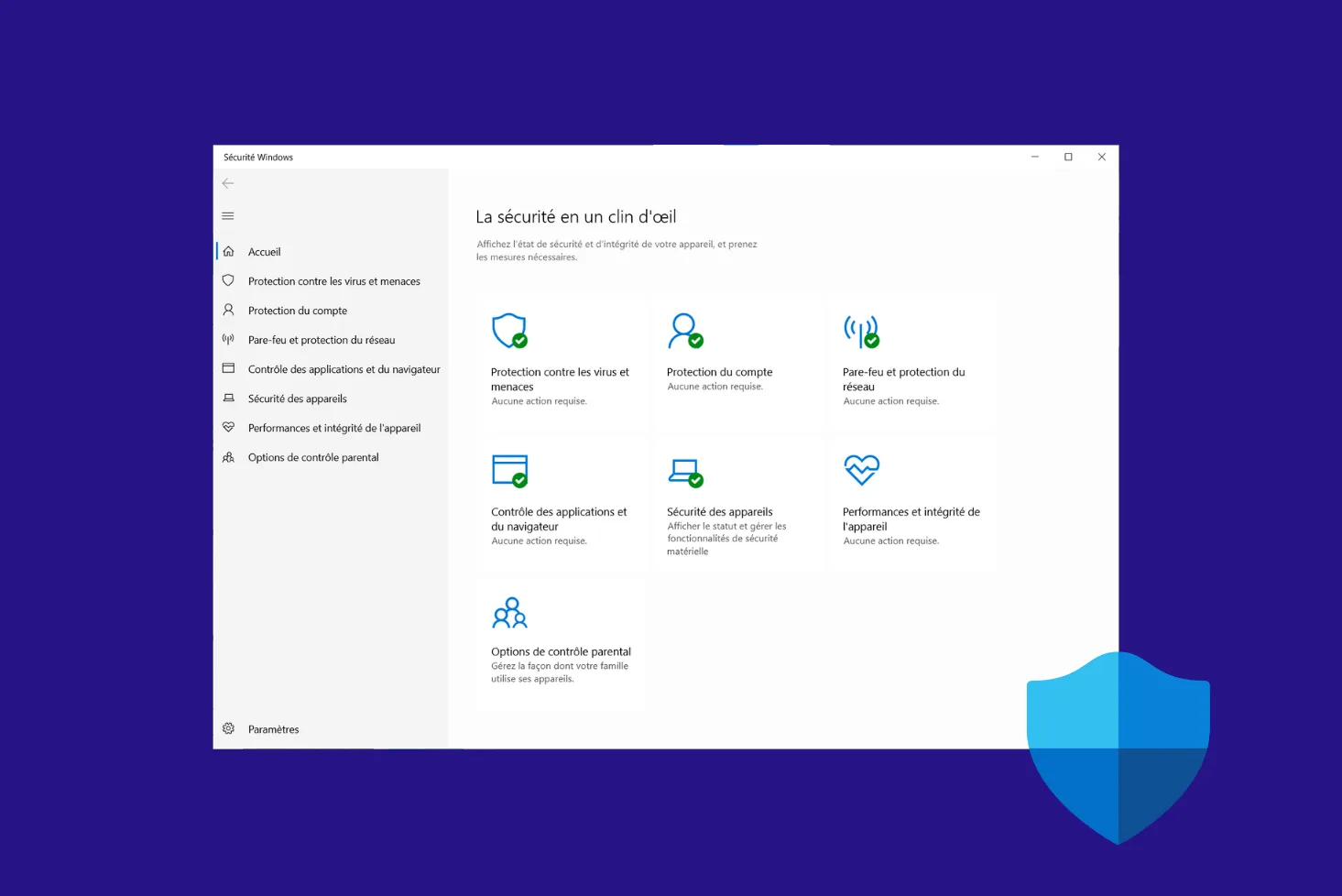
Task: Open Options de contrôle parental in sidebar
Action: 312,457
